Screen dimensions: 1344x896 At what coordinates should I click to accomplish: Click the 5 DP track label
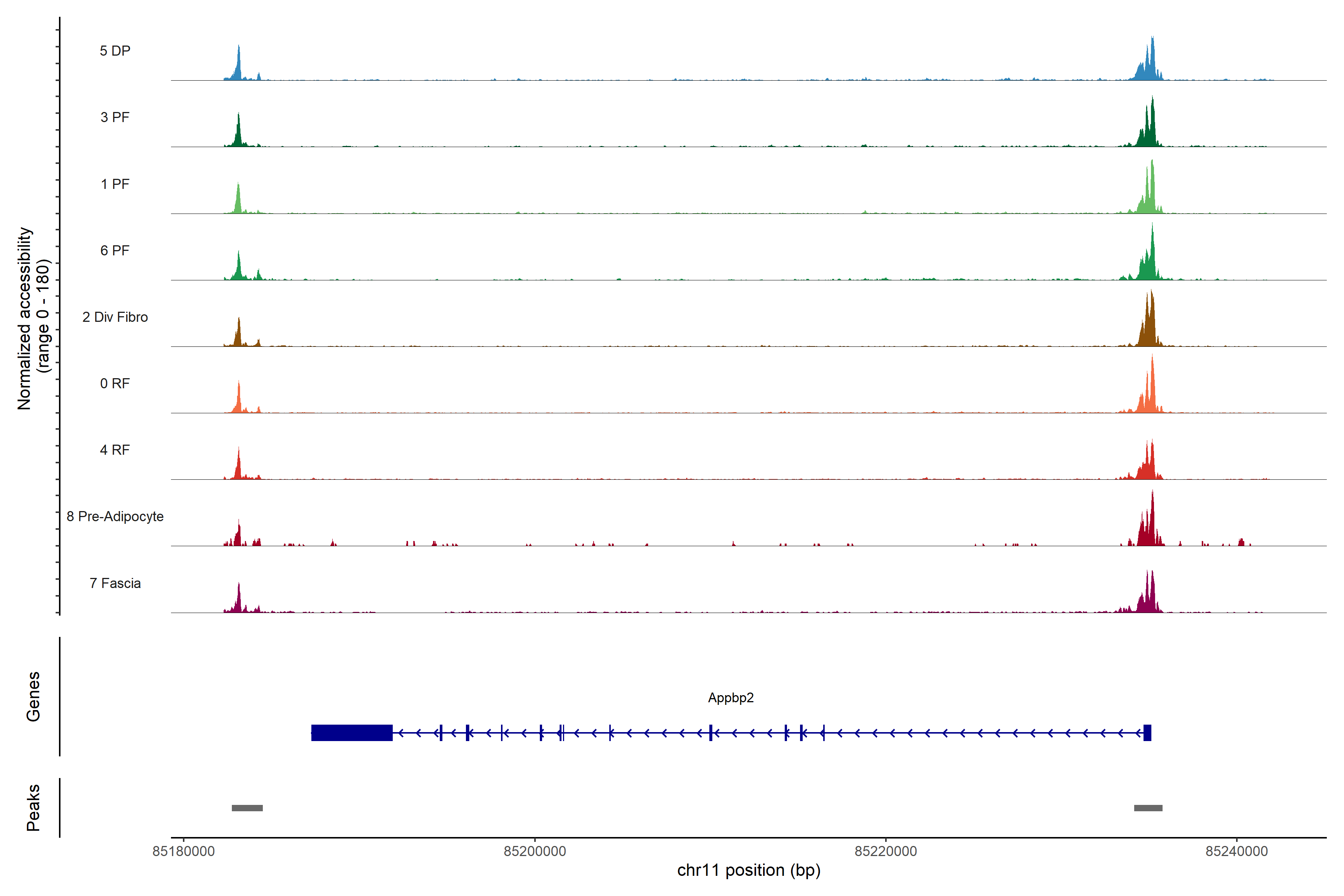pyautogui.click(x=115, y=51)
